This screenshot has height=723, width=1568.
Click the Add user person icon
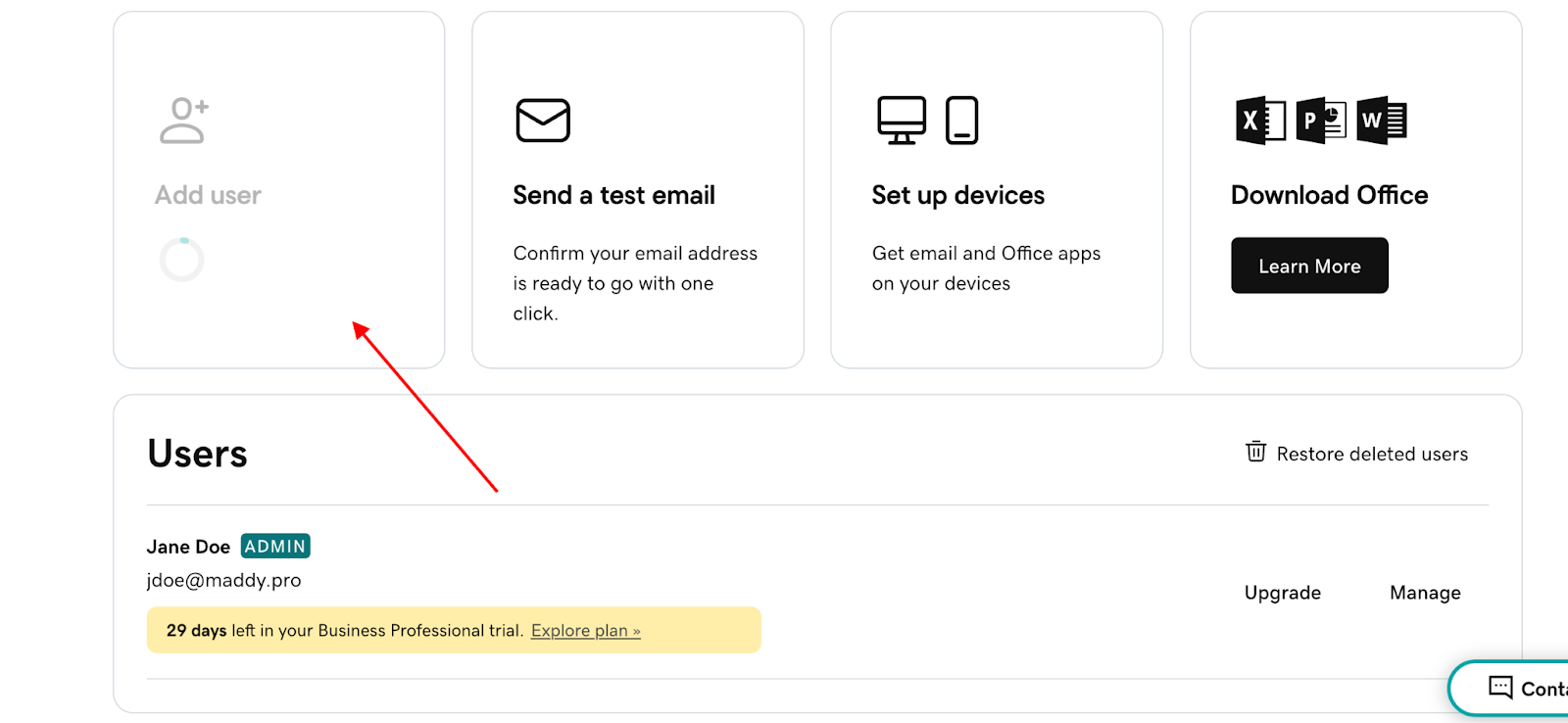pos(183,120)
